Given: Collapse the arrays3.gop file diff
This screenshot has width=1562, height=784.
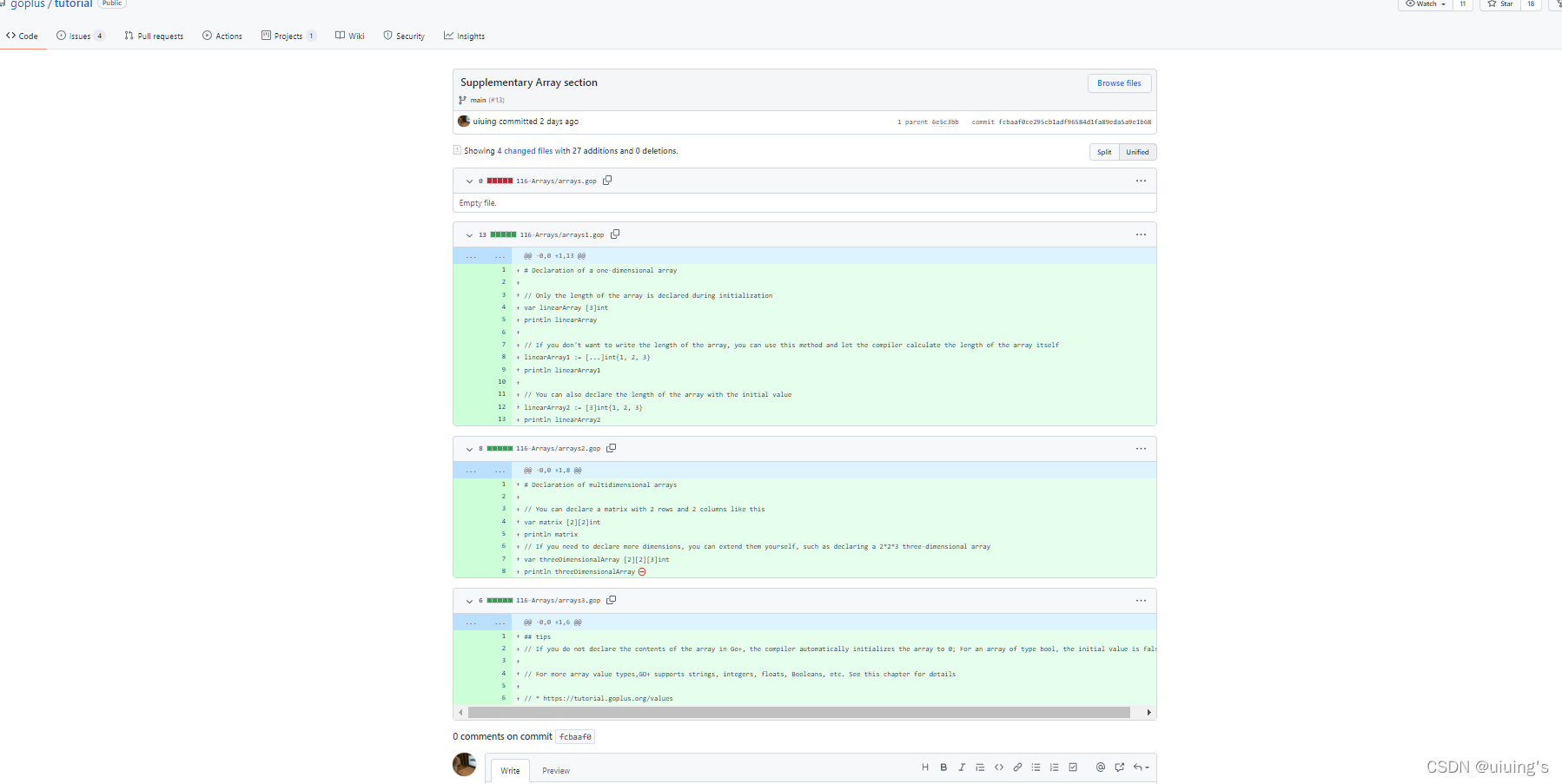Looking at the screenshot, I should (x=469, y=602).
